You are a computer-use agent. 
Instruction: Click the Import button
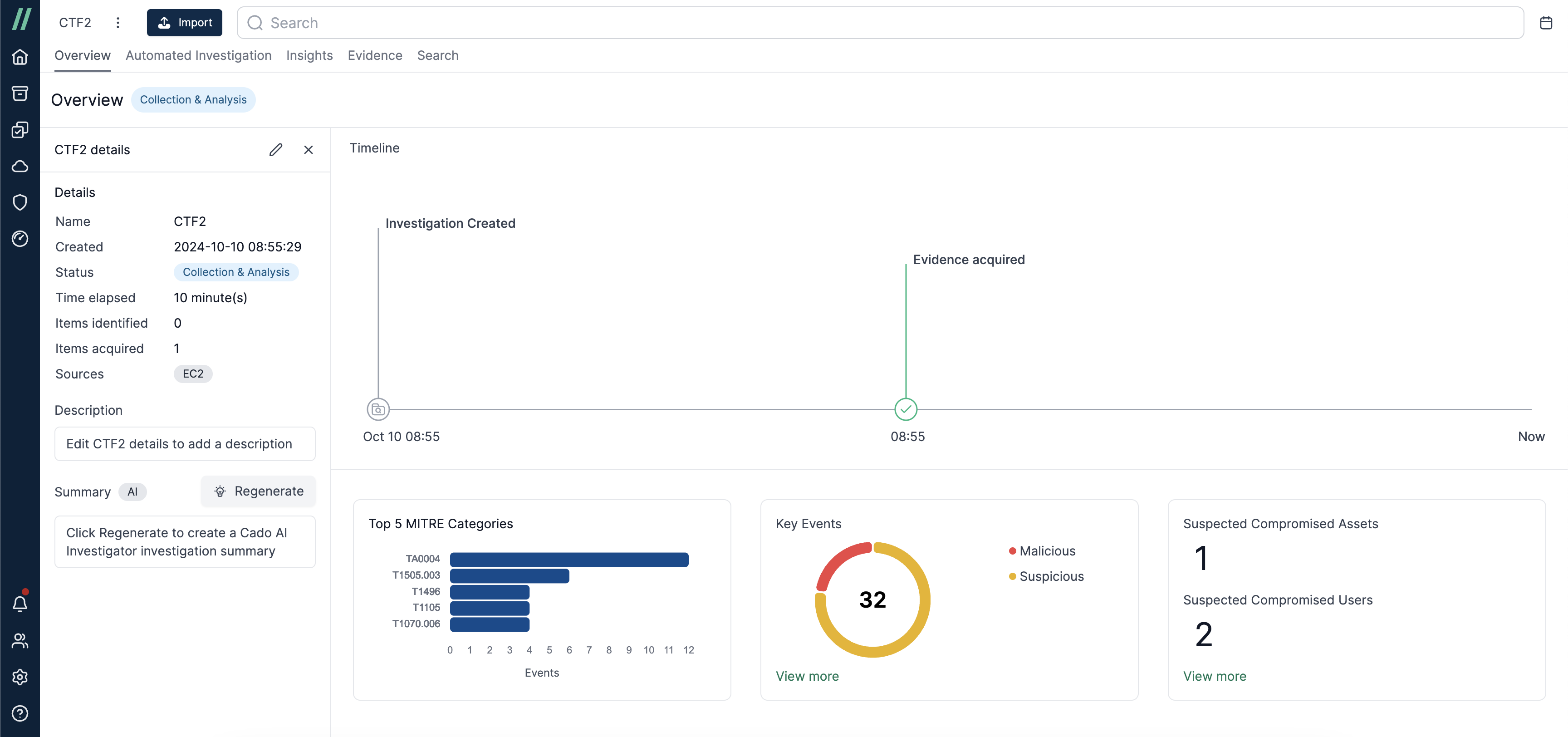click(185, 23)
